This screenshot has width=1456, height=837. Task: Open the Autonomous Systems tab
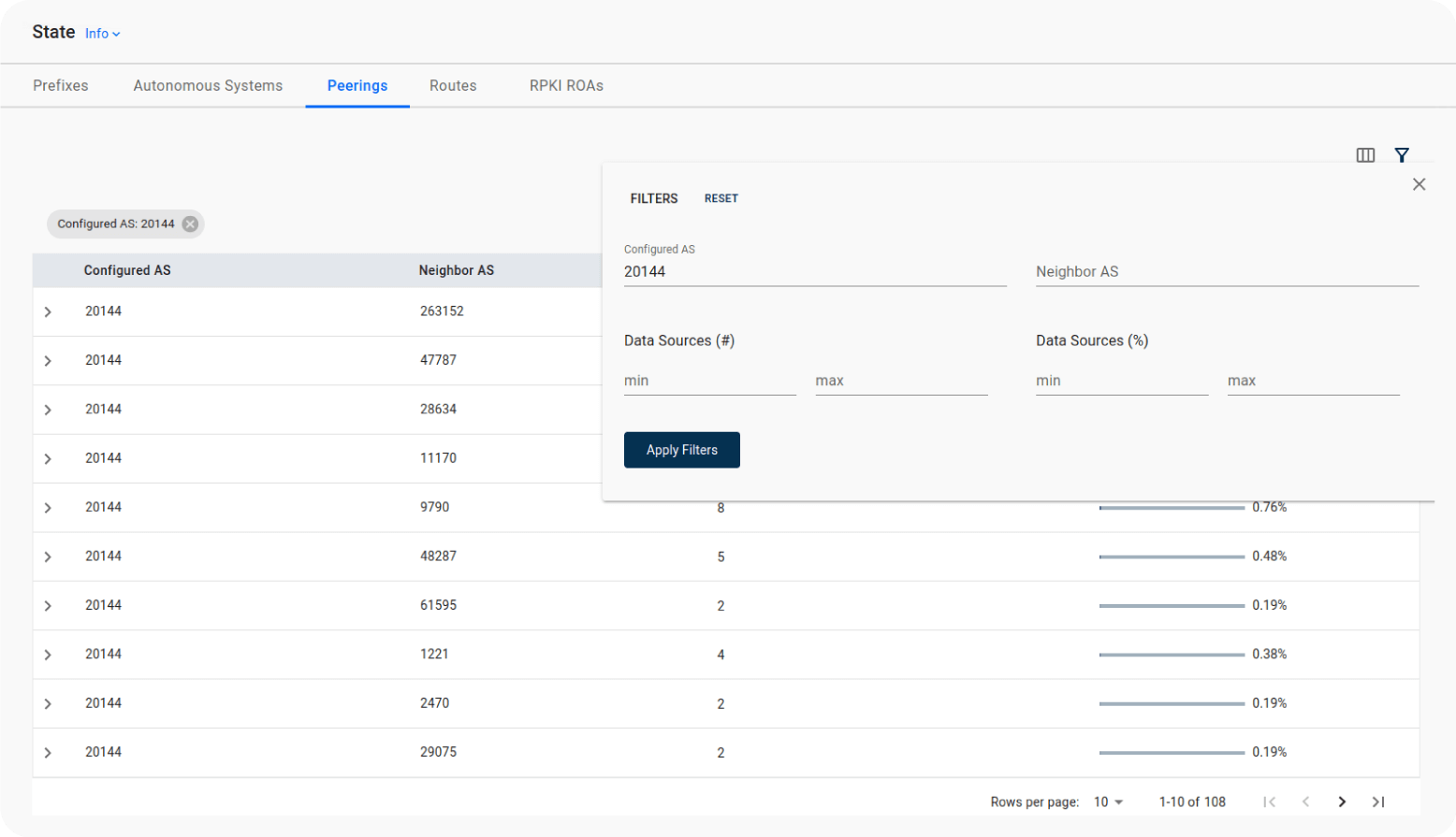coord(208,85)
